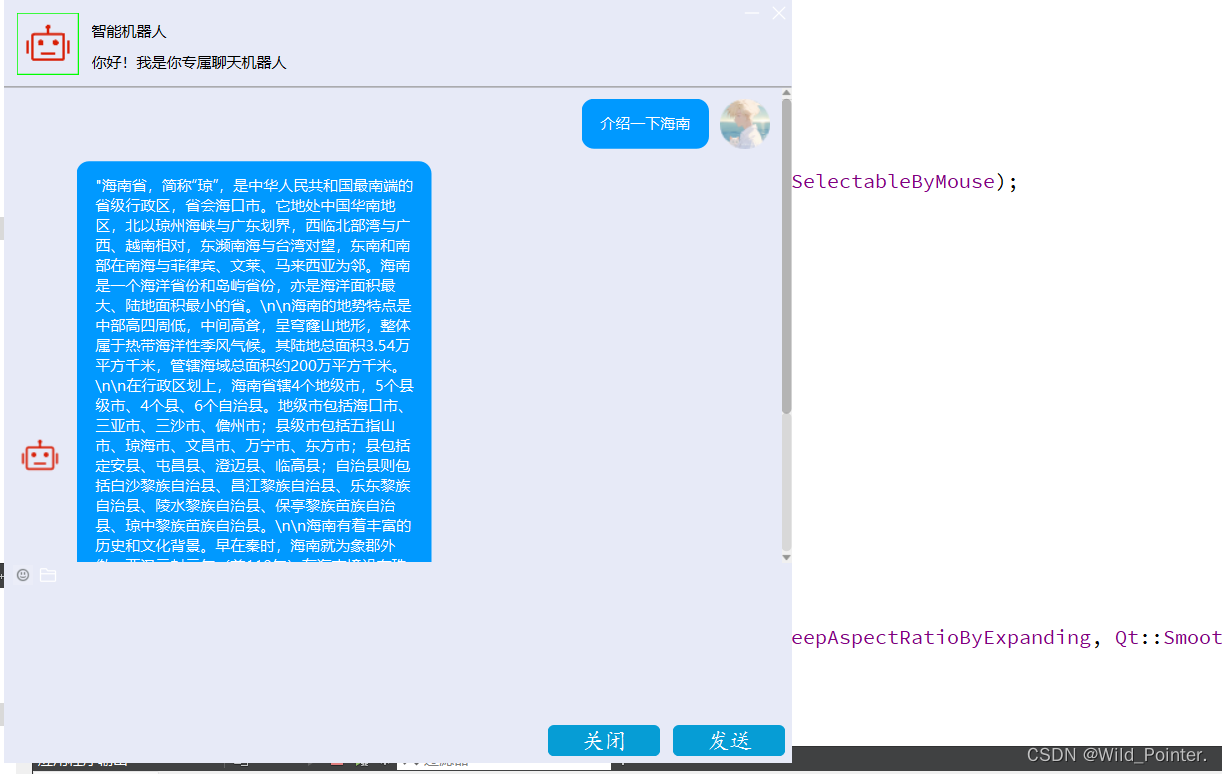Click the 关闭 button

click(x=604, y=740)
